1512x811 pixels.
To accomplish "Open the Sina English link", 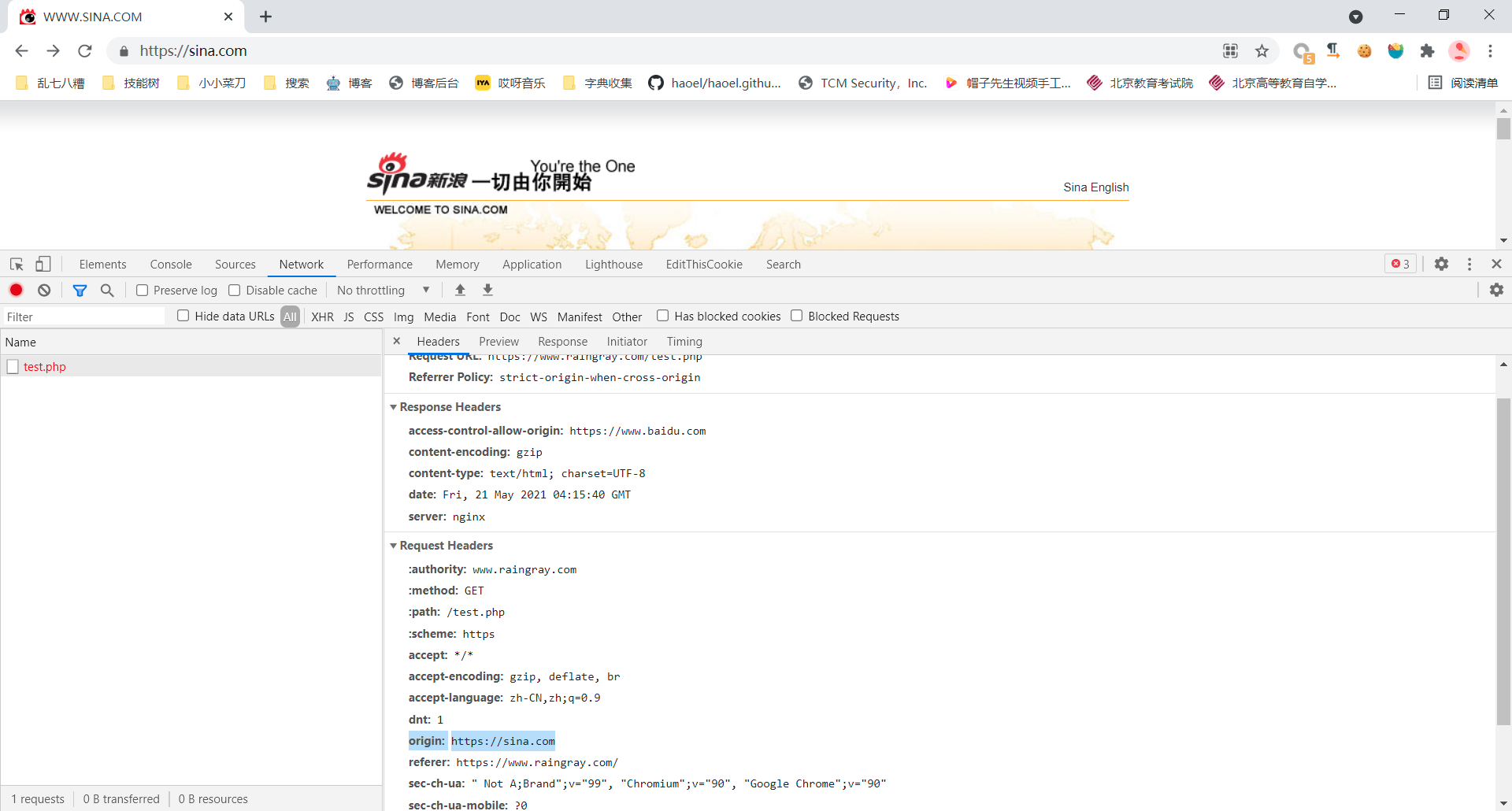I will [x=1095, y=187].
